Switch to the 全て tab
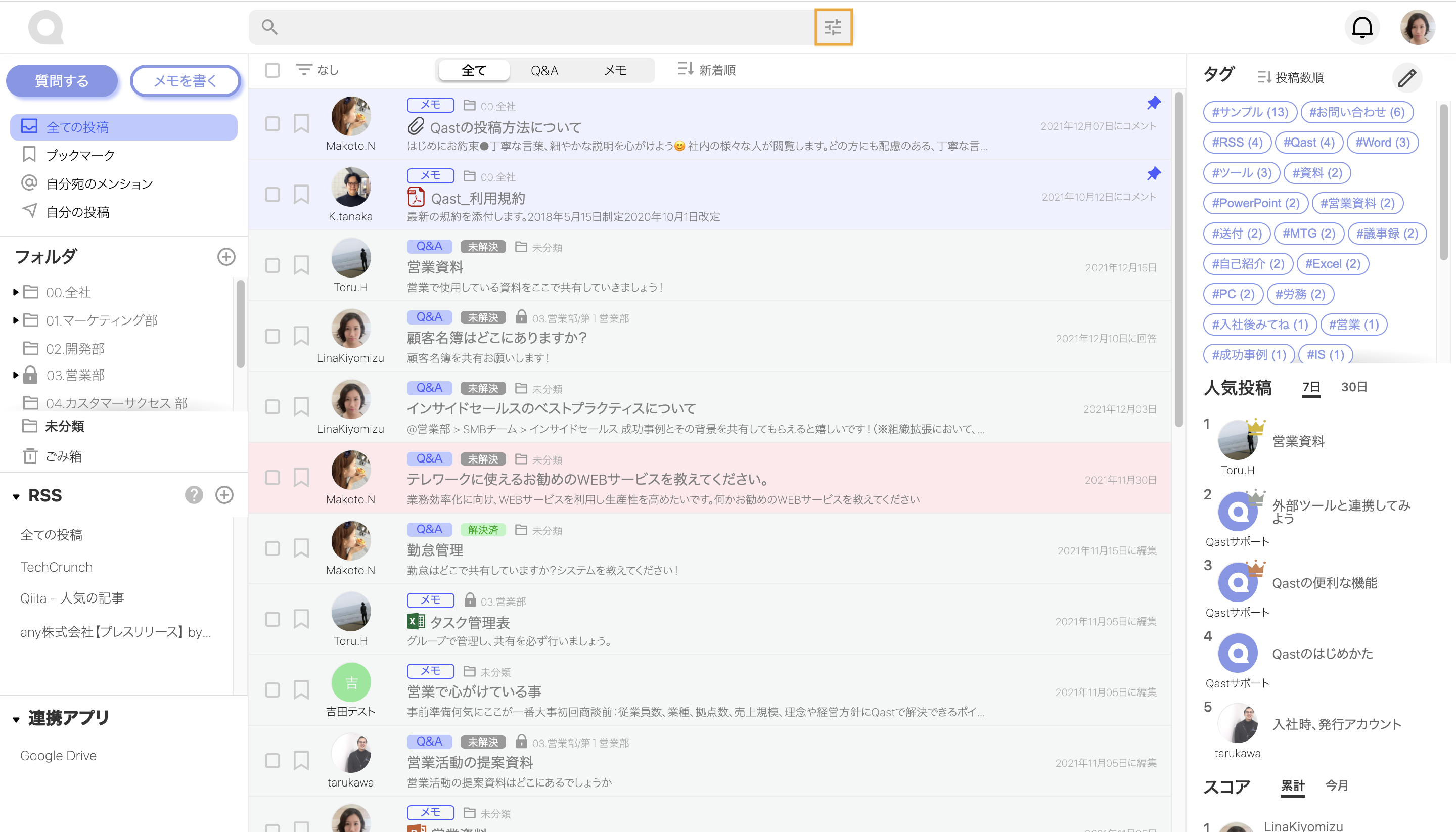Viewport: 1456px width, 832px height. pyautogui.click(x=474, y=70)
